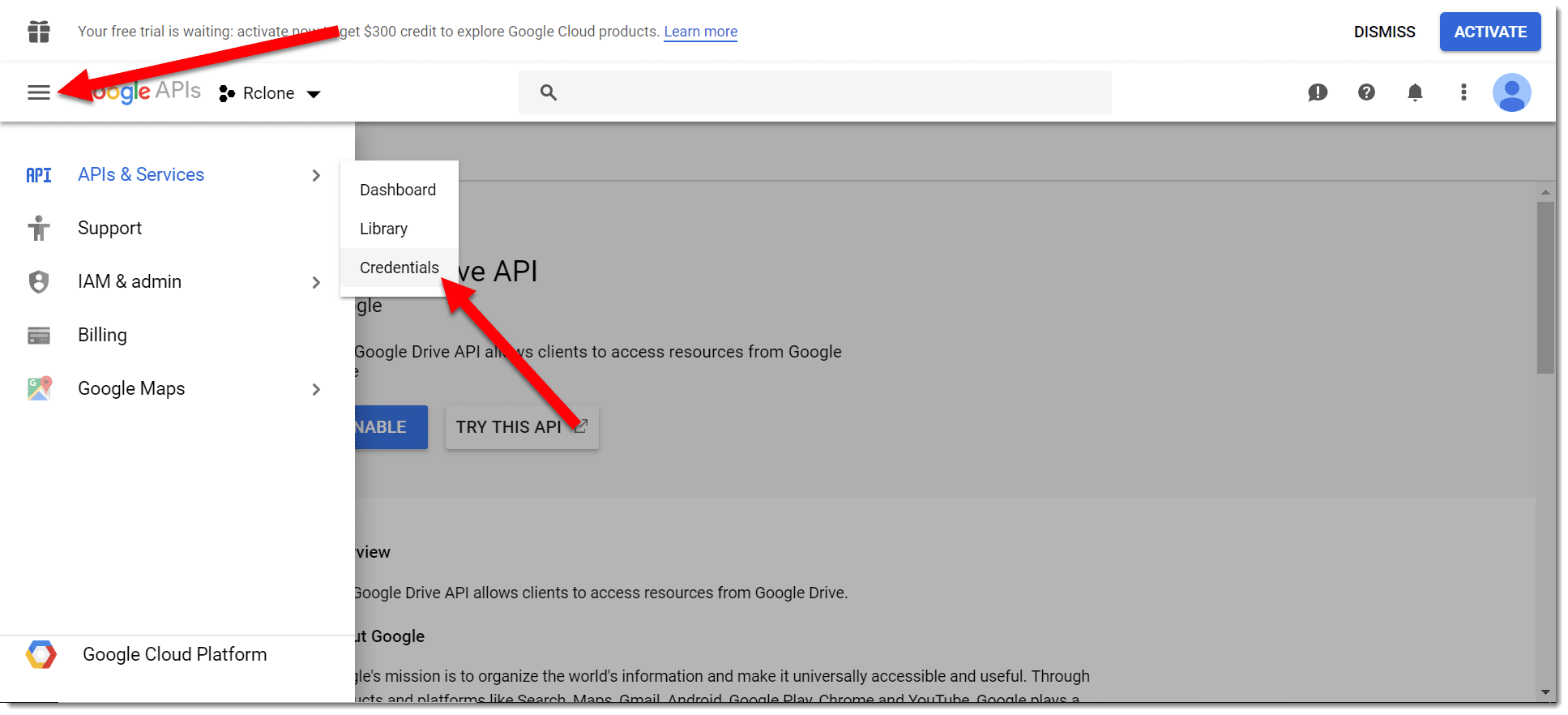
Task: Click the Support person icon
Action: coord(39,229)
